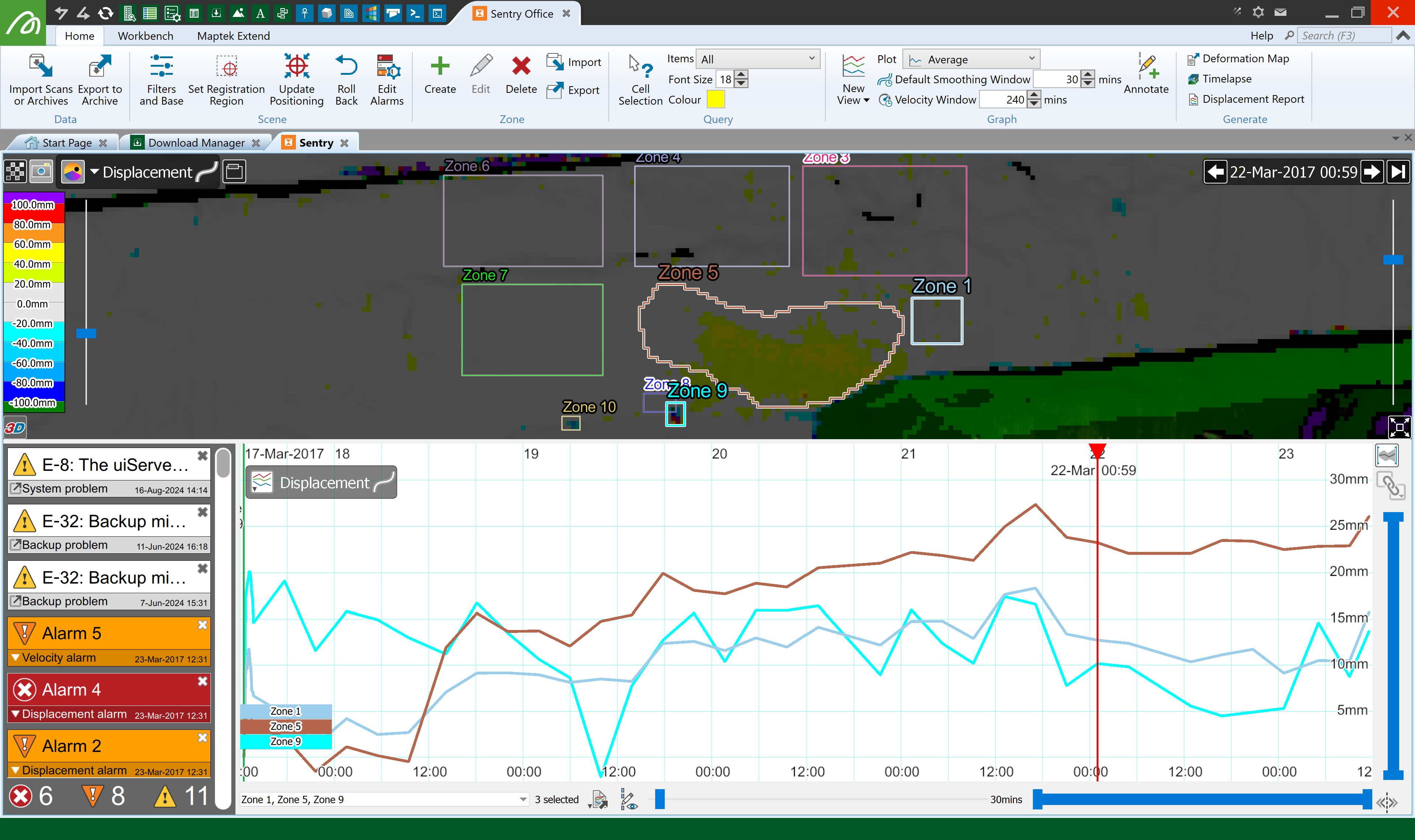Expand Alarm 2 displacement alarm details

pyautogui.click(x=16, y=770)
